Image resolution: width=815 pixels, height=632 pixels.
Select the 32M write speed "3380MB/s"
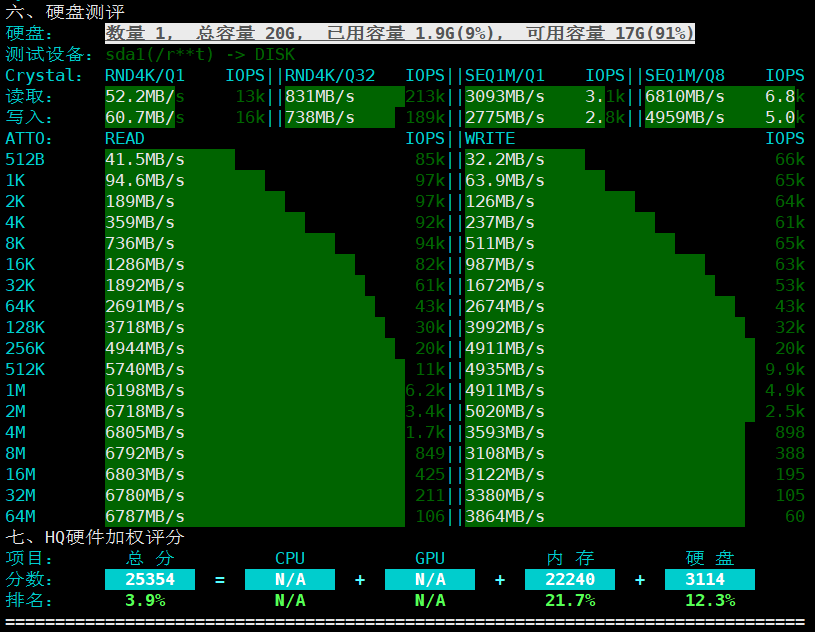505,495
